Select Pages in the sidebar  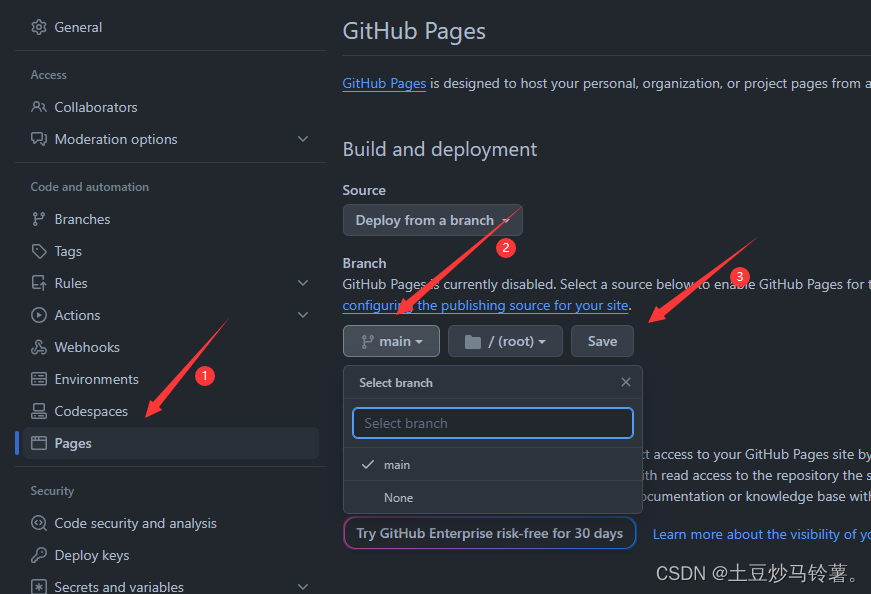pos(171,443)
